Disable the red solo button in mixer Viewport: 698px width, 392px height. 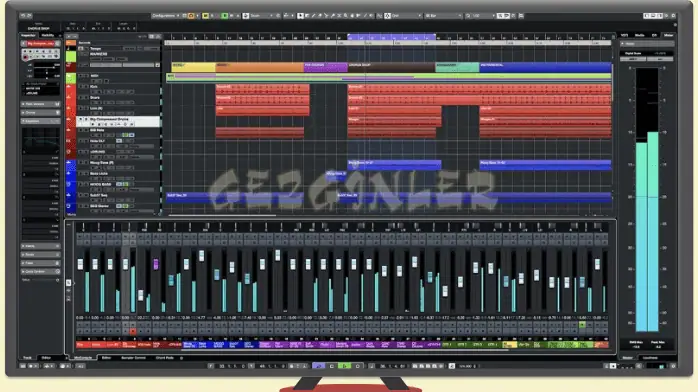(x=133, y=331)
